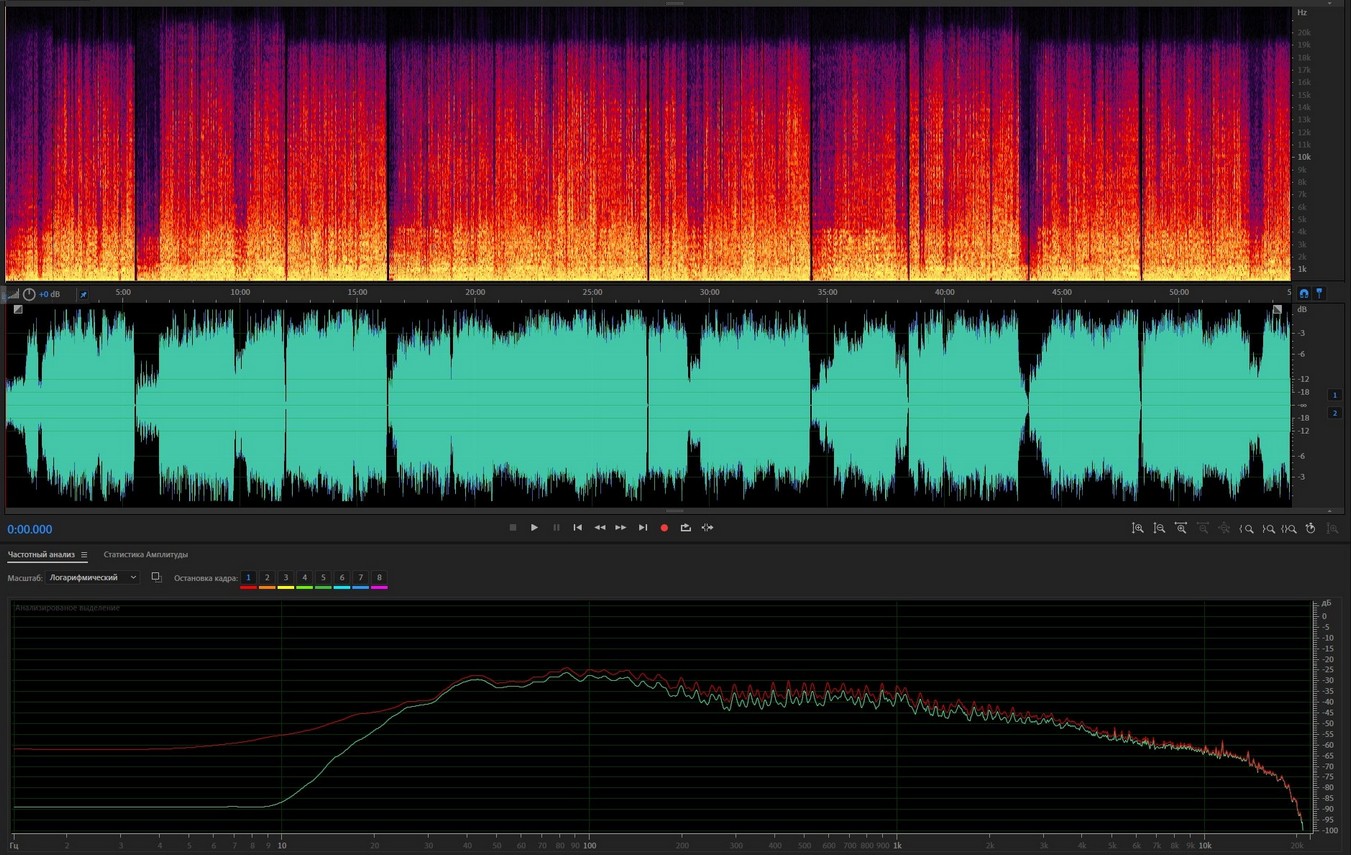Toggle channel 2 enable button

point(1334,413)
